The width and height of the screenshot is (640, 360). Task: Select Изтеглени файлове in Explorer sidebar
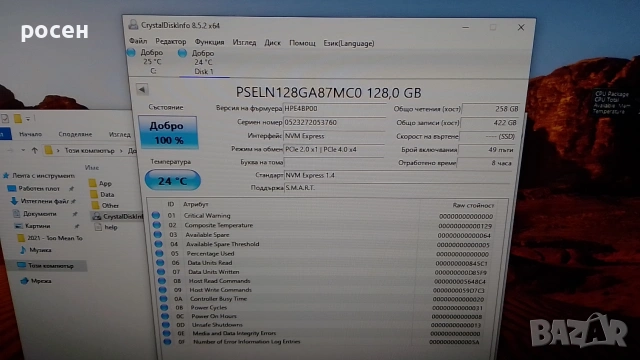[x=45, y=201]
